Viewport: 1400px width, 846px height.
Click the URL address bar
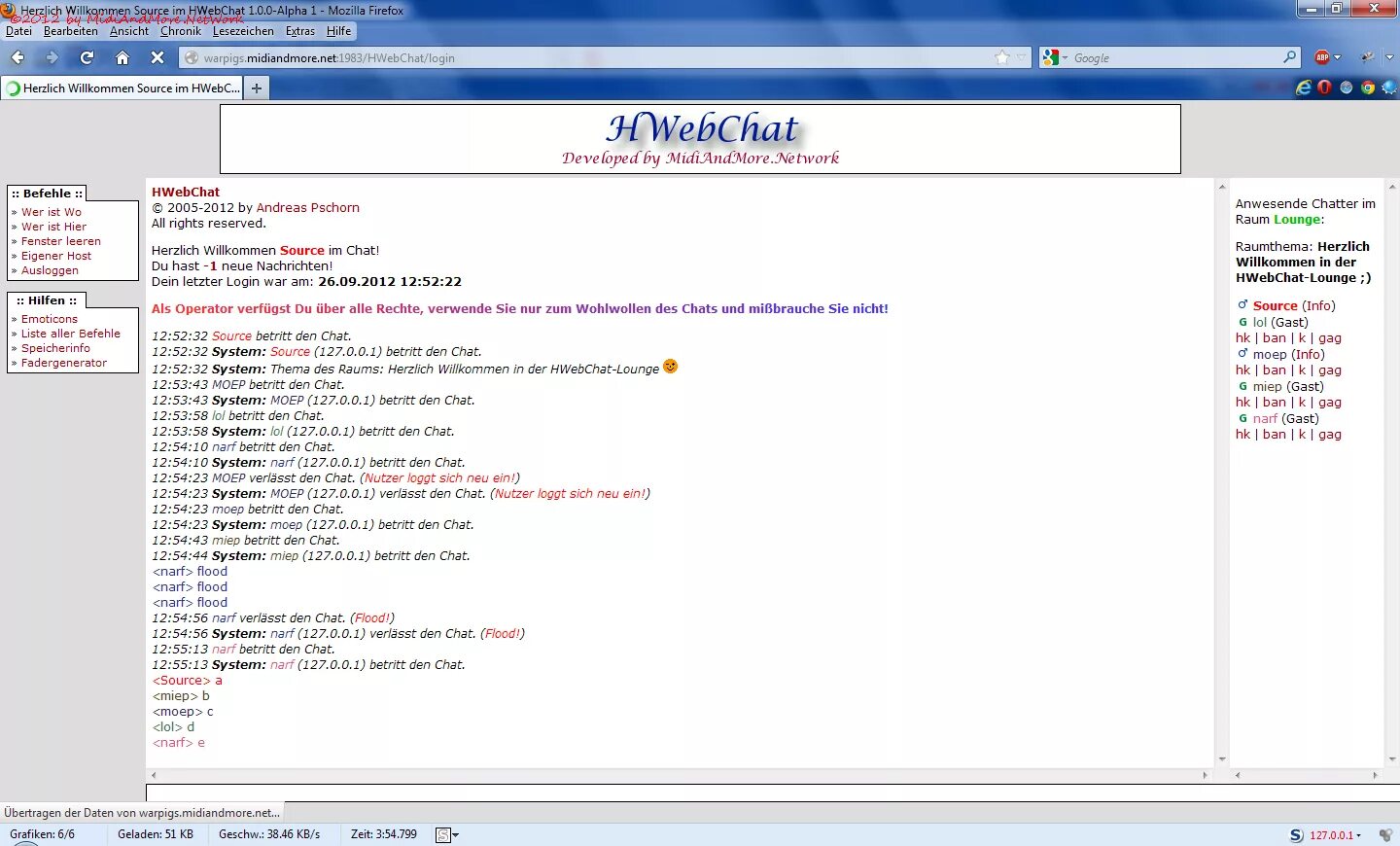point(603,57)
